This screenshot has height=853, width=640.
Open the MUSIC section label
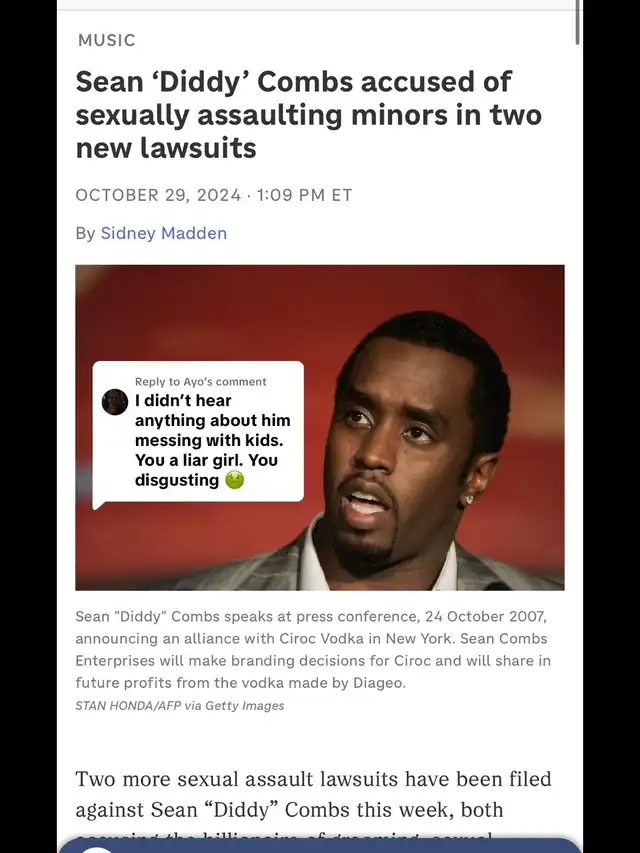pos(107,40)
